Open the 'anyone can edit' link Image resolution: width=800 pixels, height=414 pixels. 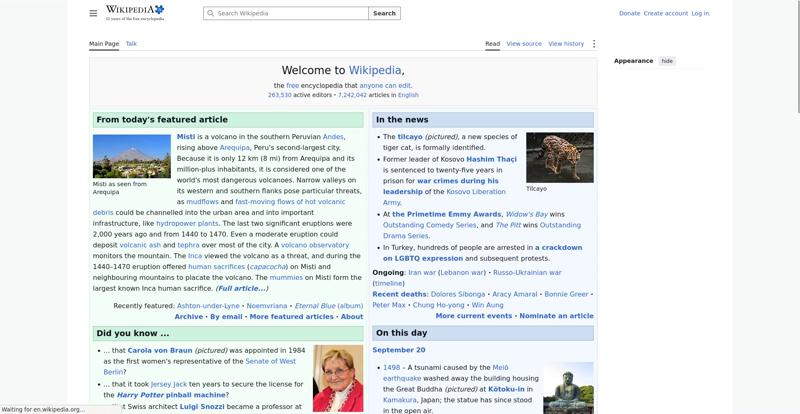pyautogui.click(x=385, y=86)
